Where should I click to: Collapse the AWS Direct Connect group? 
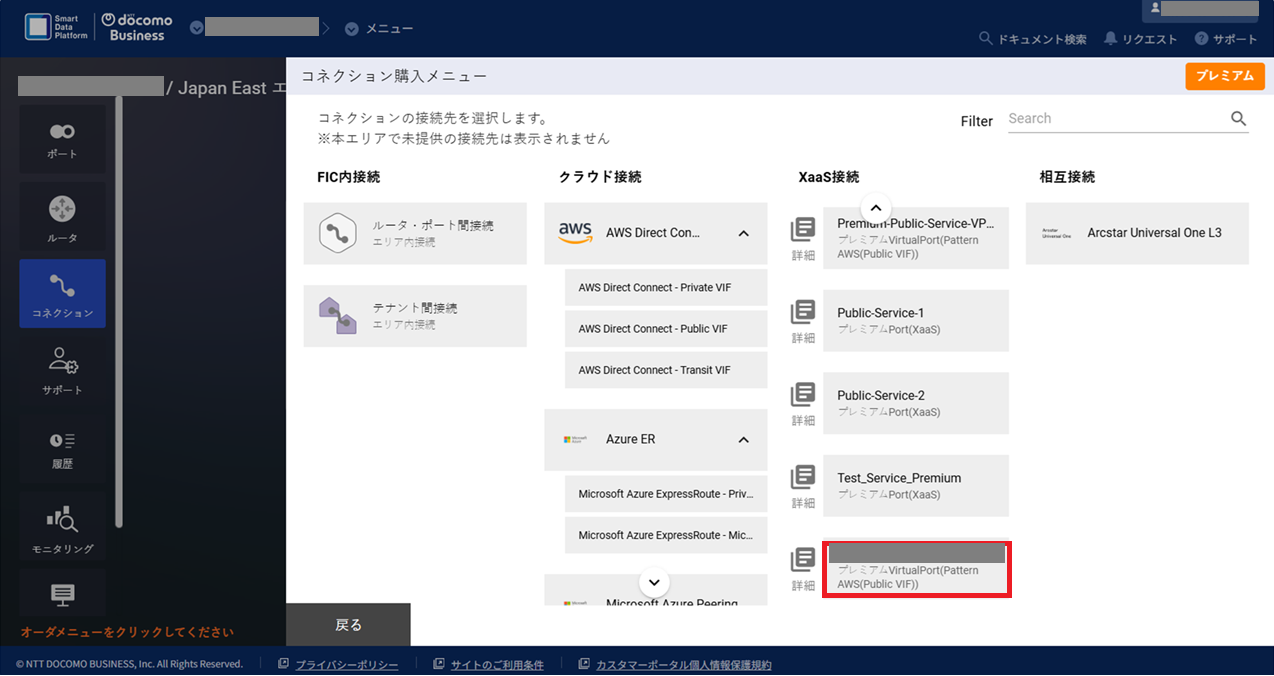(743, 233)
